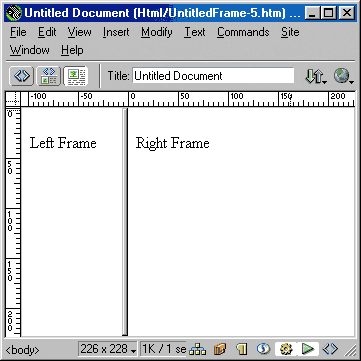Open the Commands menu
The width and height of the screenshot is (361, 361).
tap(243, 32)
